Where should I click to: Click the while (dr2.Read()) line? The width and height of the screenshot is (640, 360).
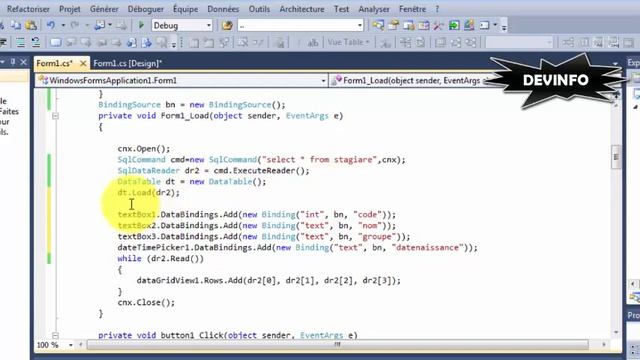pos(160,259)
